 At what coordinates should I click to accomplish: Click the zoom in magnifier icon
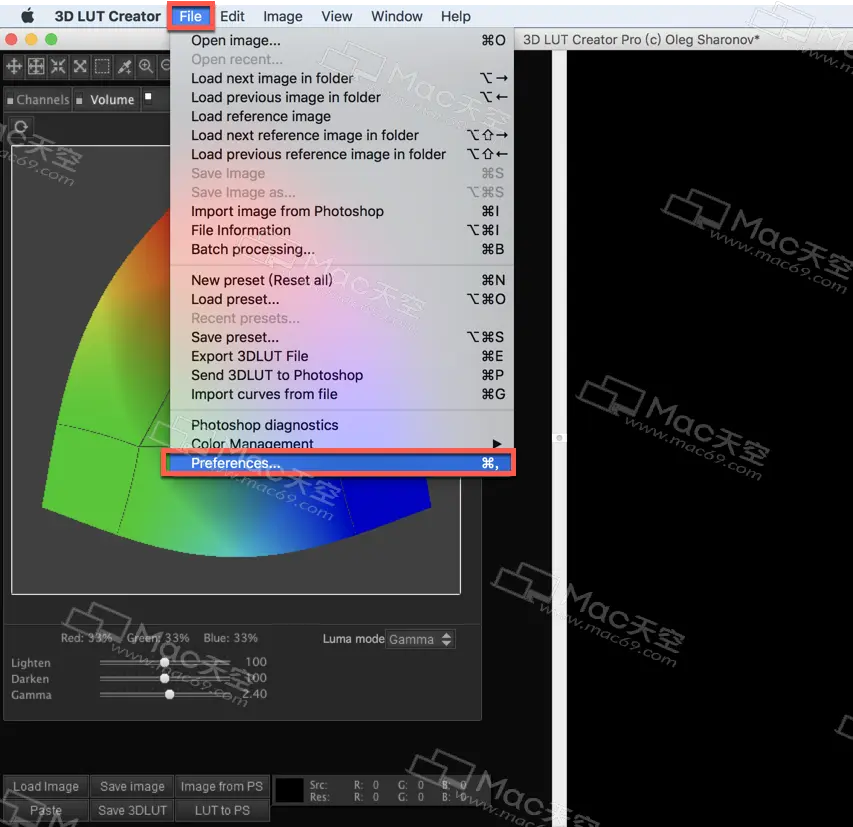[x=146, y=66]
